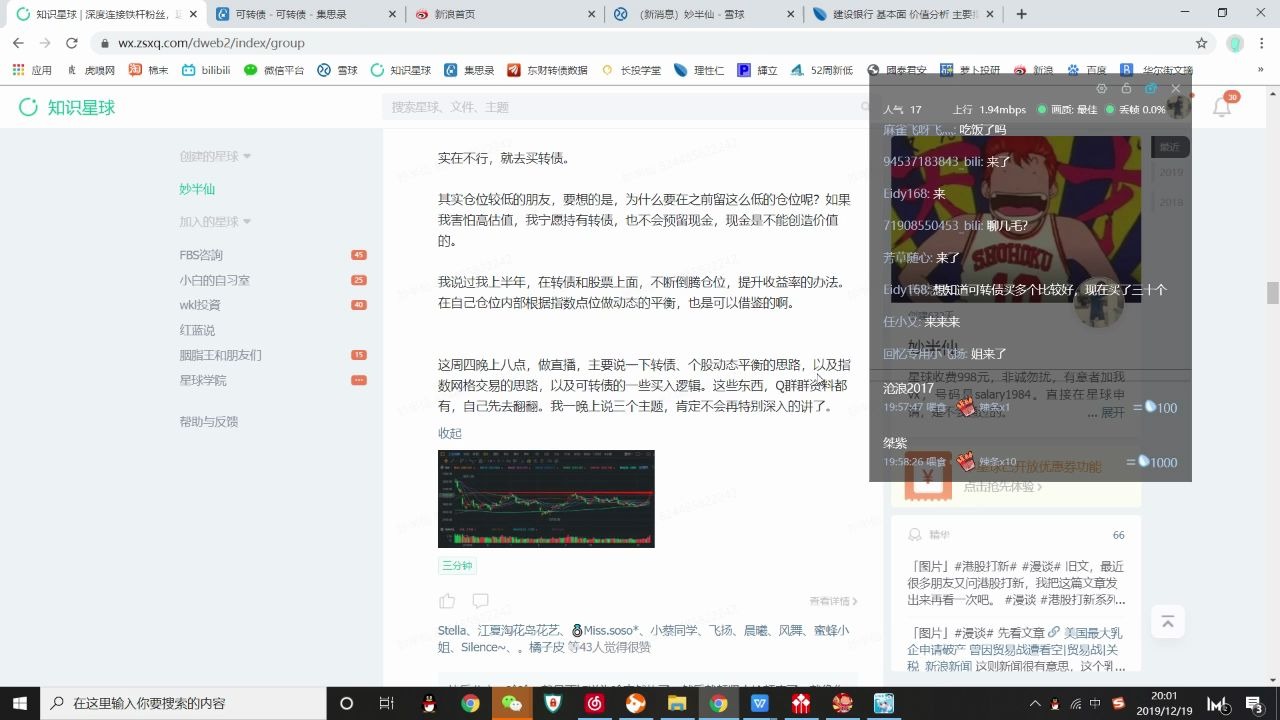The width and height of the screenshot is (1280, 720).
Task: Open the wkl投资 planet
Action: (200, 305)
